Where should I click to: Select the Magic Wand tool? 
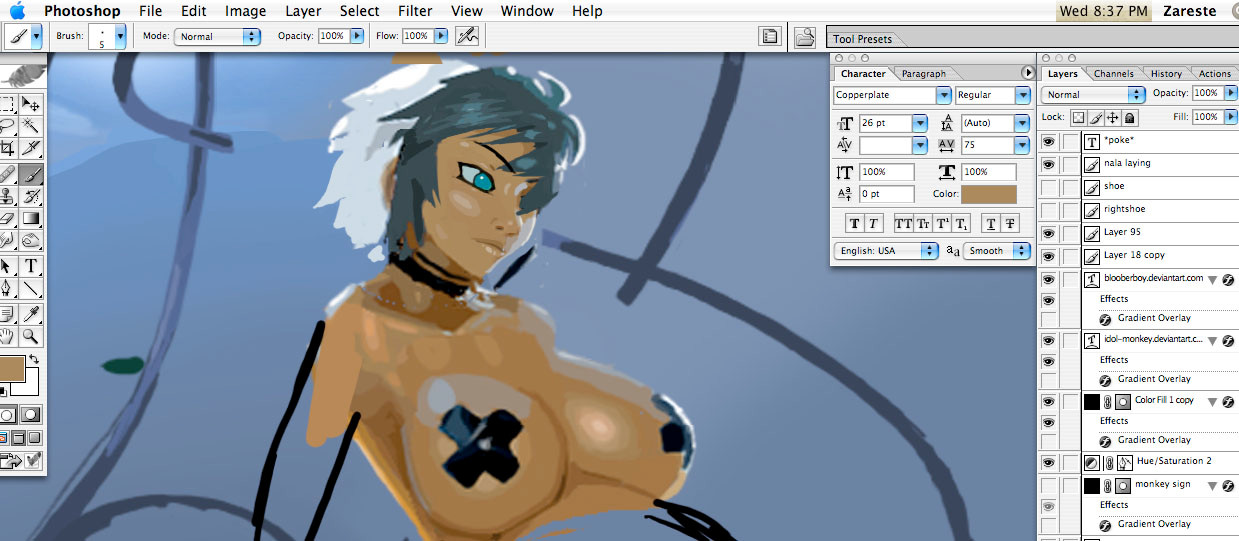tap(31, 126)
